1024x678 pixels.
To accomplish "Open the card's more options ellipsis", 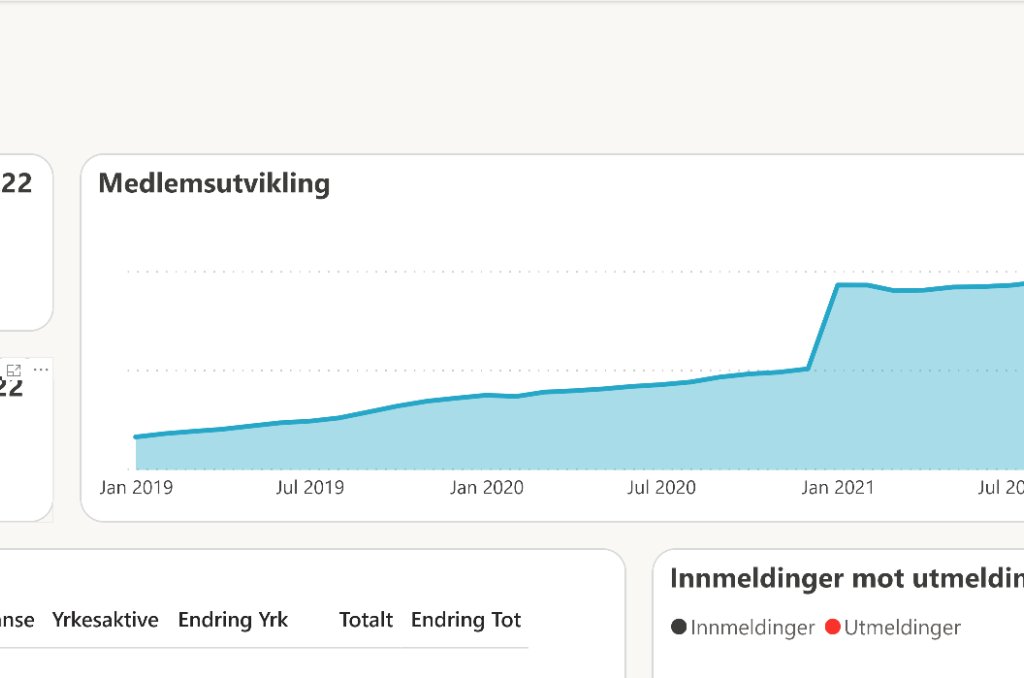I will 41,370.
